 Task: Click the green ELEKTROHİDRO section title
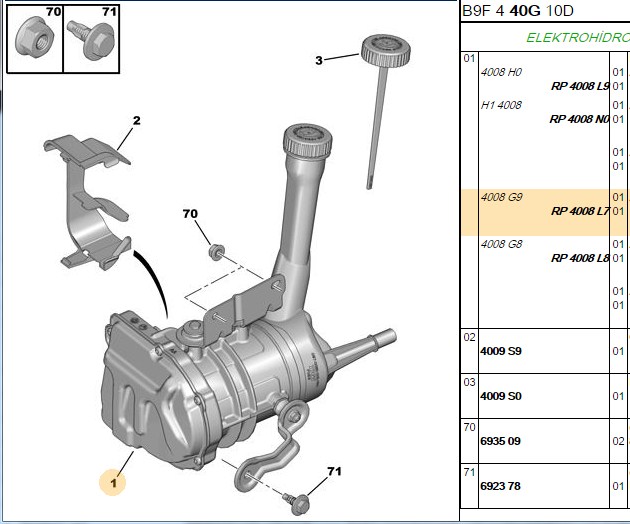coord(578,38)
